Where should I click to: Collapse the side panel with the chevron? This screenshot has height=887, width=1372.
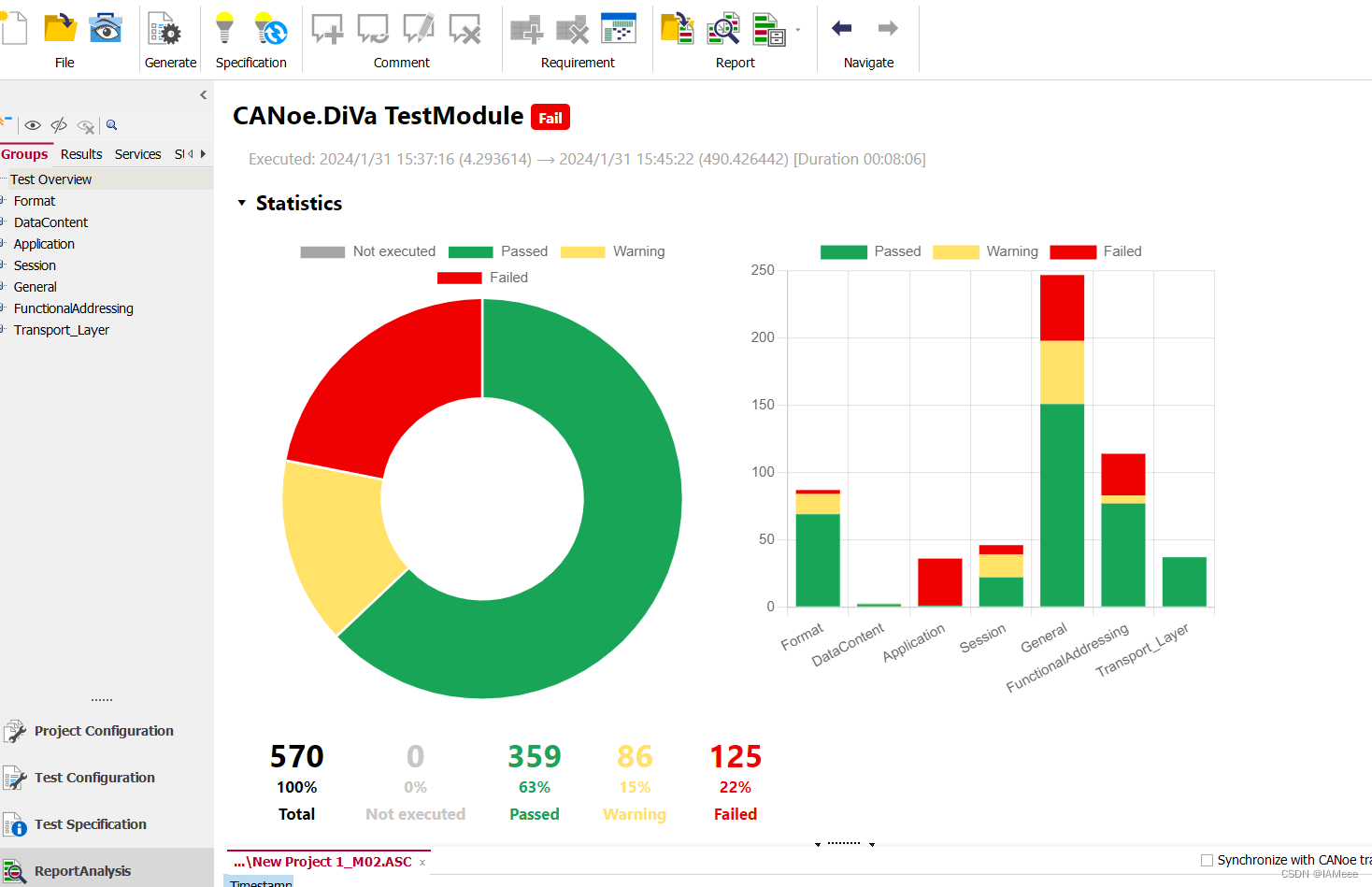click(204, 94)
